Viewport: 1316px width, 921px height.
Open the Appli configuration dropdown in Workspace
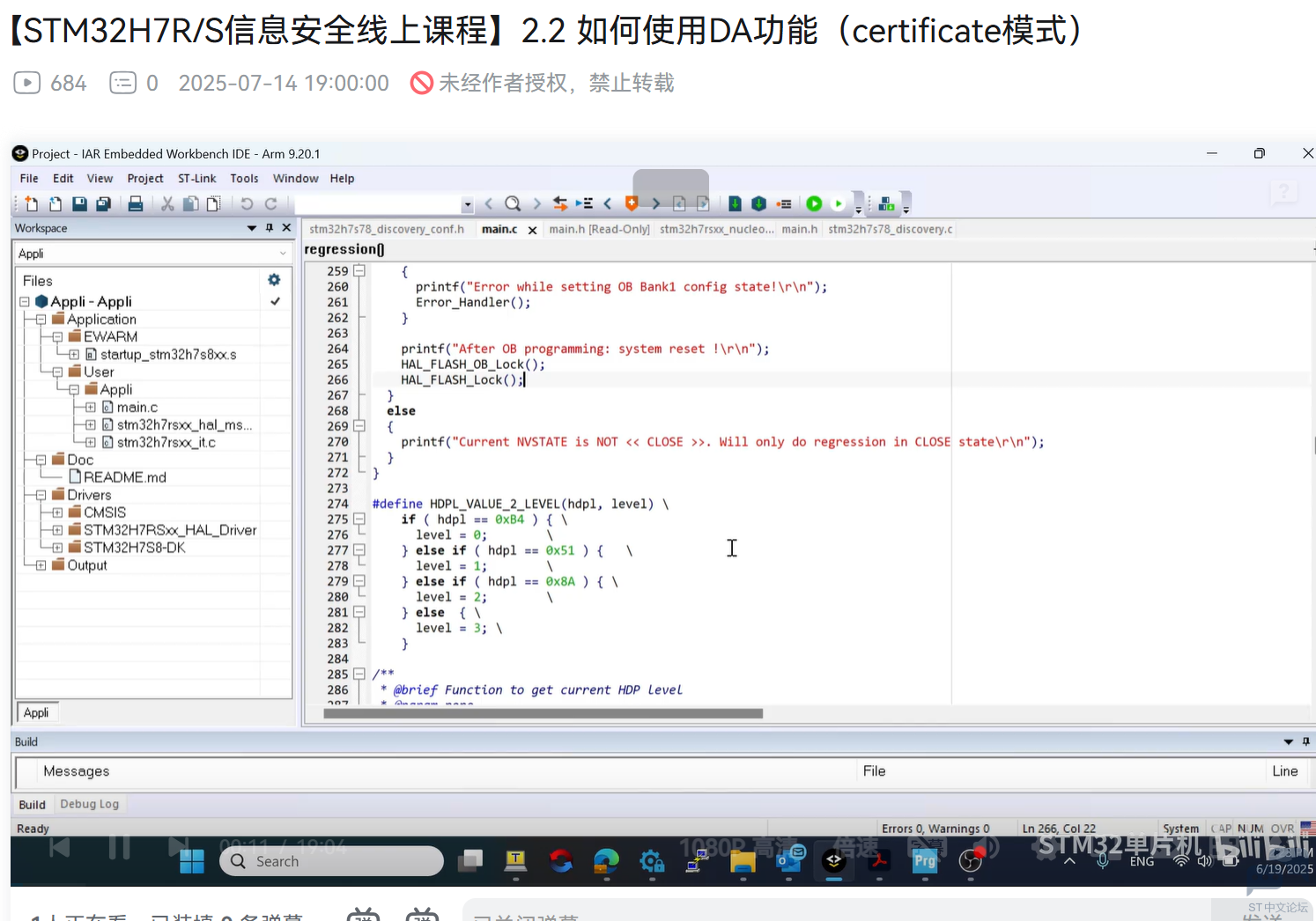coord(153,254)
